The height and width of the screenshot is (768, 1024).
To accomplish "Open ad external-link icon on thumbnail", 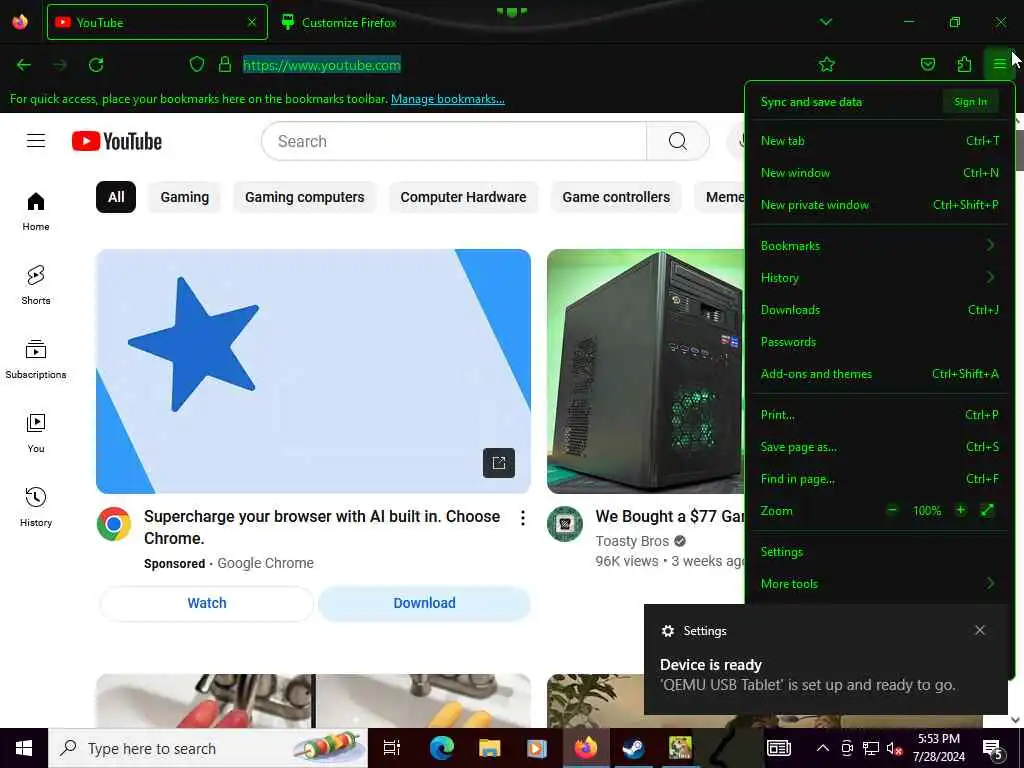I will pos(499,463).
